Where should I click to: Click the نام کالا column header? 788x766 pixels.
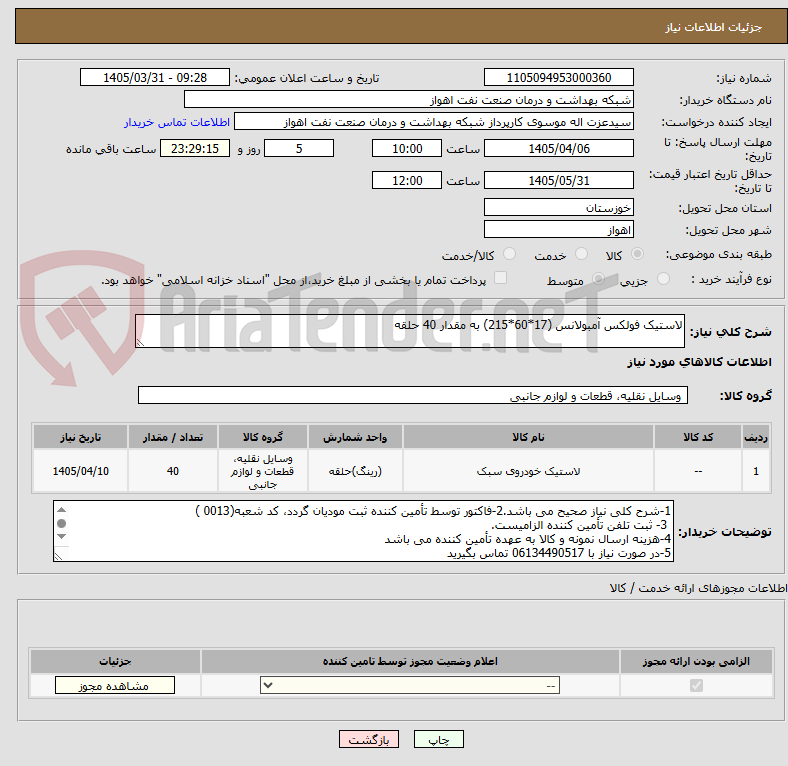(x=528, y=437)
